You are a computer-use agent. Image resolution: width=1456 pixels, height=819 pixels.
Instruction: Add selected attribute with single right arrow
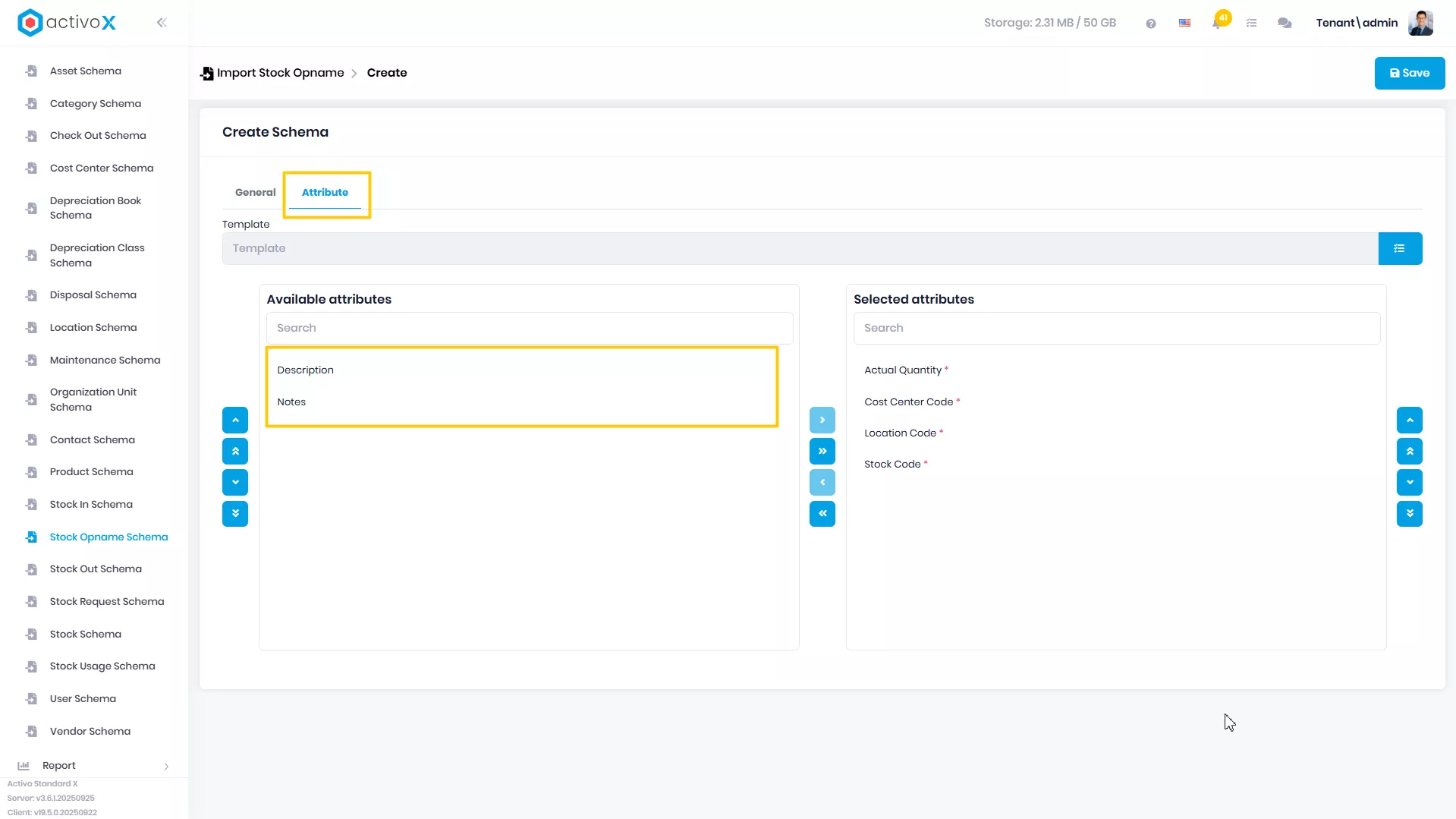click(822, 420)
